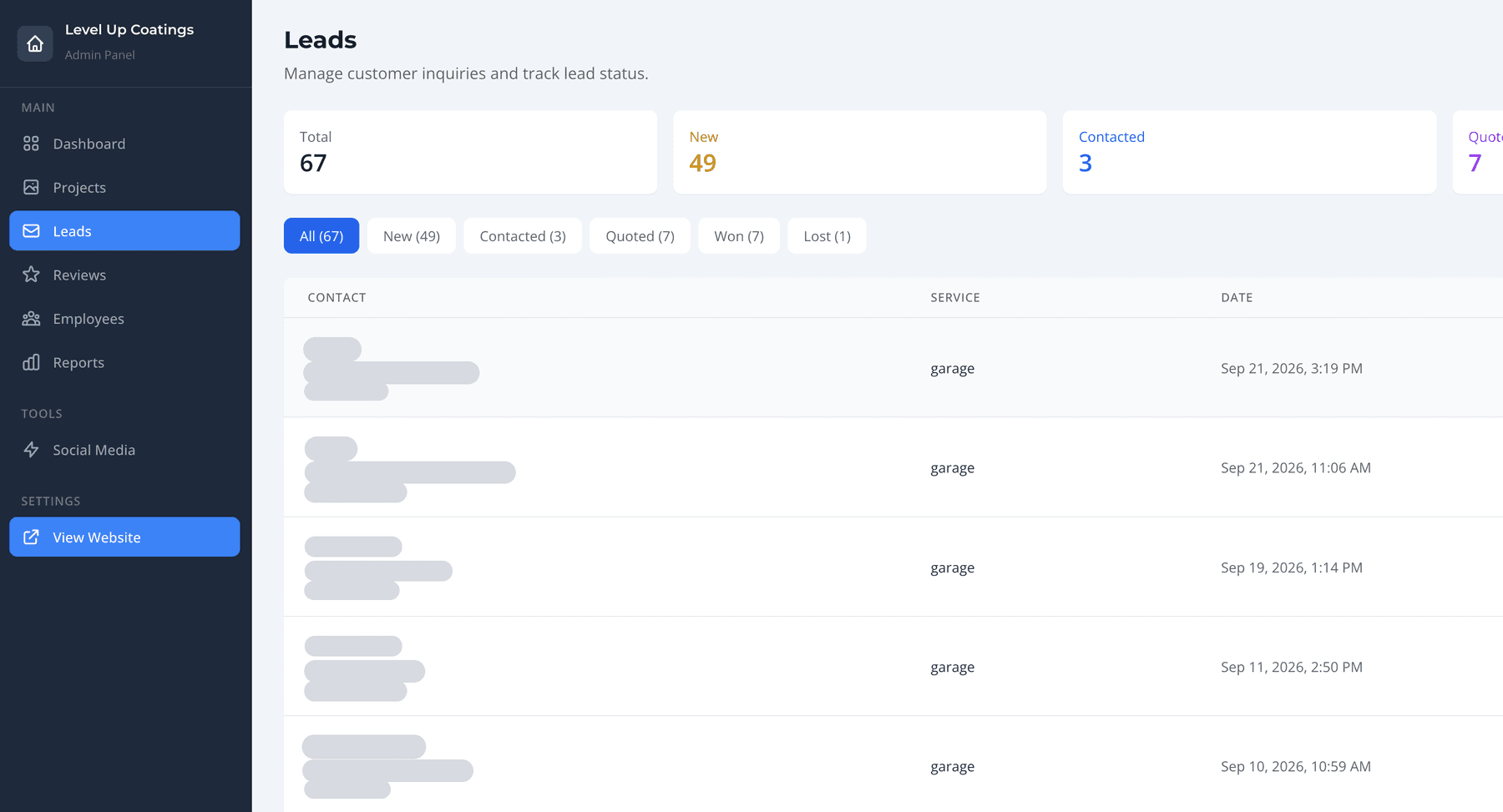Click the All (67) filter button
This screenshot has height=812, width=1503.
point(321,236)
